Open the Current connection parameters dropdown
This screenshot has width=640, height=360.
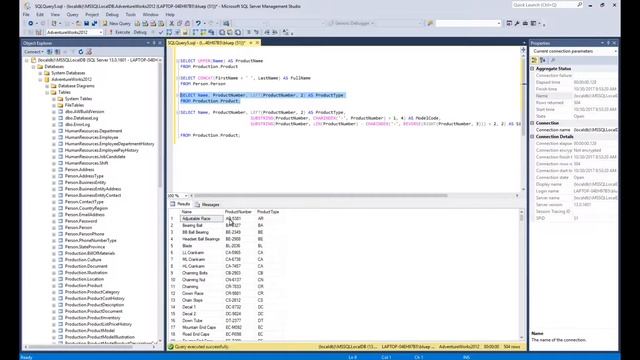tap(573, 51)
